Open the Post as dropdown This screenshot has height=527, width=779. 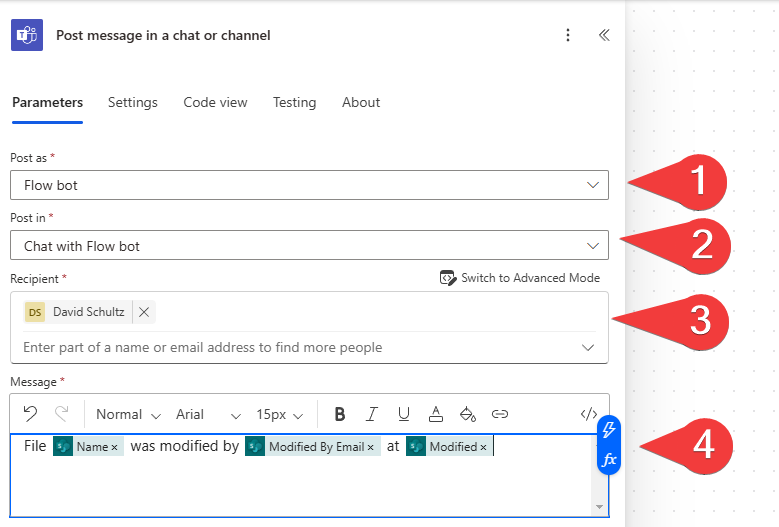pos(310,185)
